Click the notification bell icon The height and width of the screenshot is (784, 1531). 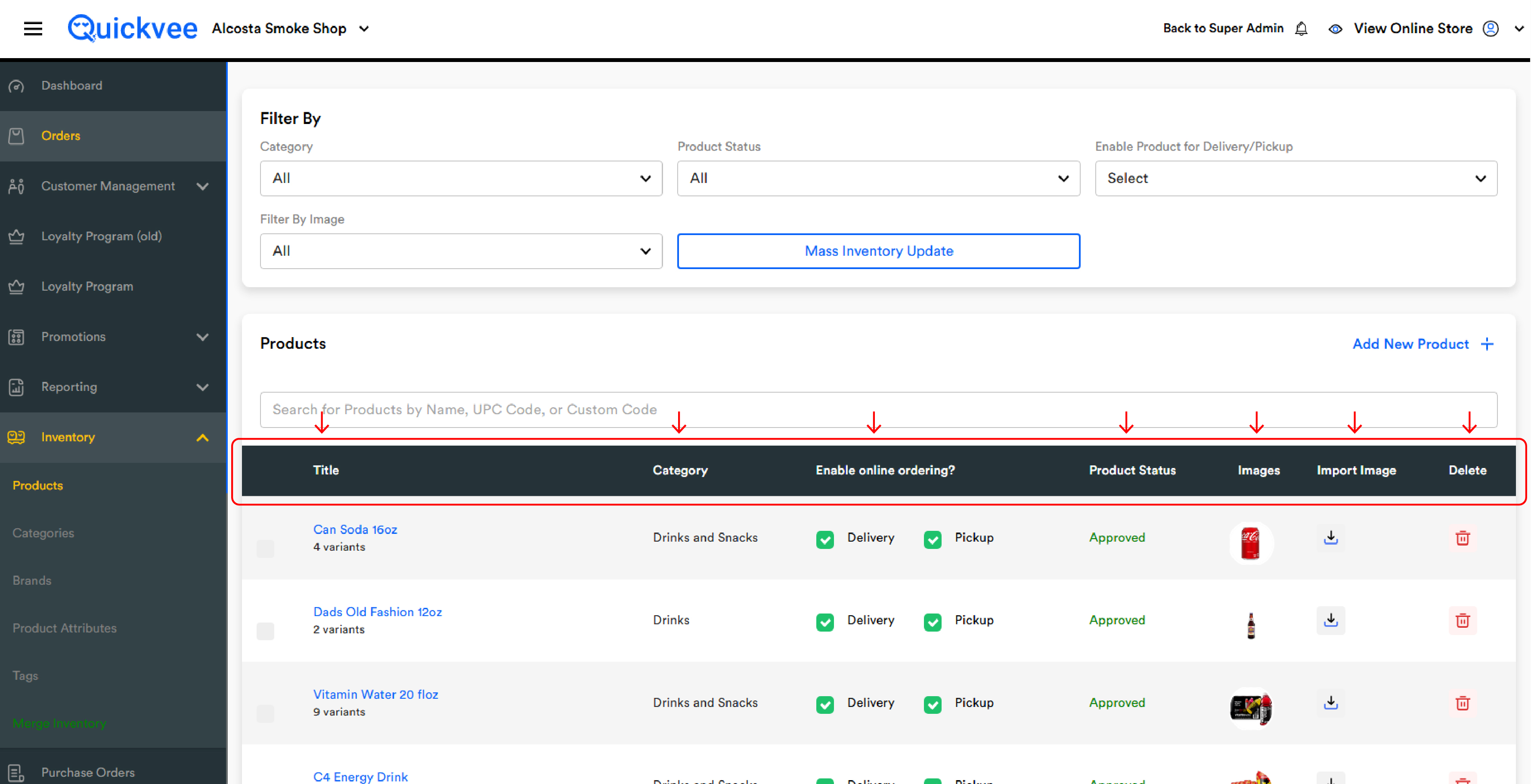(1302, 28)
